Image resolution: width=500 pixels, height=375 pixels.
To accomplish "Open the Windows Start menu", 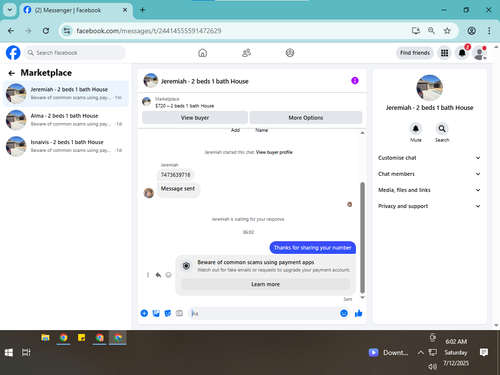I will (x=9, y=352).
